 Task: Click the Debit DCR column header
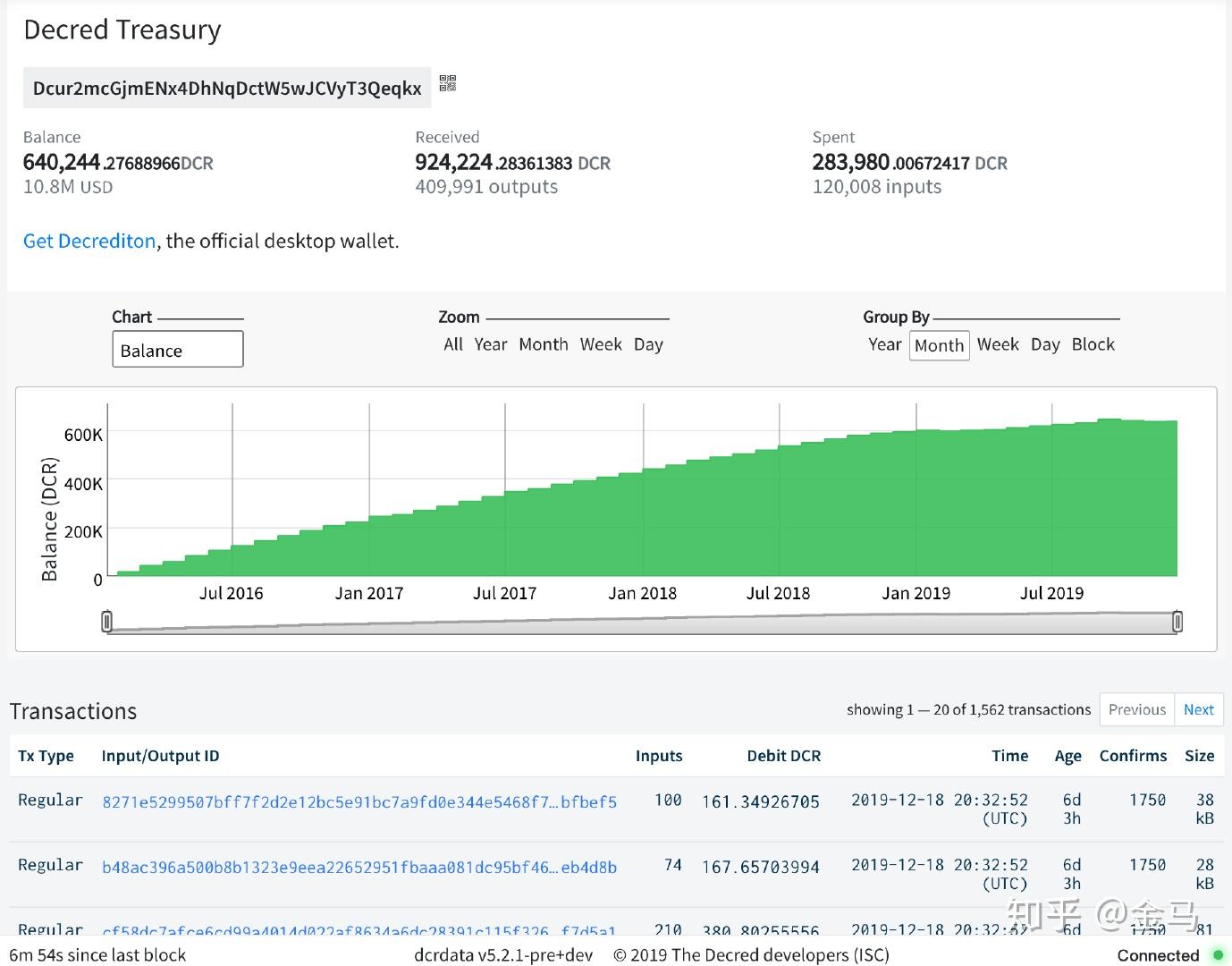[784, 756]
